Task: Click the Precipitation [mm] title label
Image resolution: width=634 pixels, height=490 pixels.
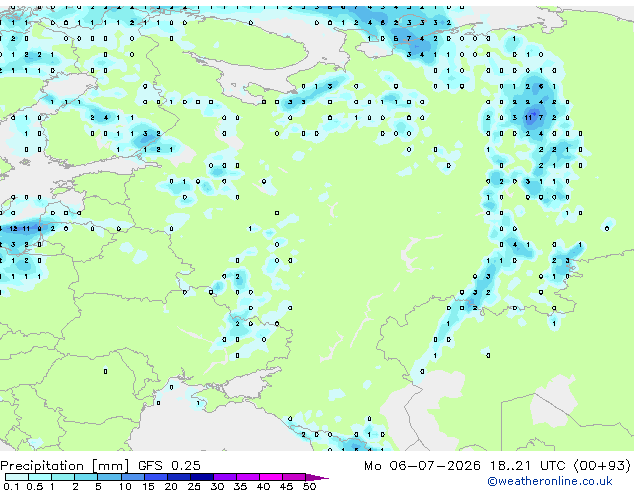Action: [65, 466]
